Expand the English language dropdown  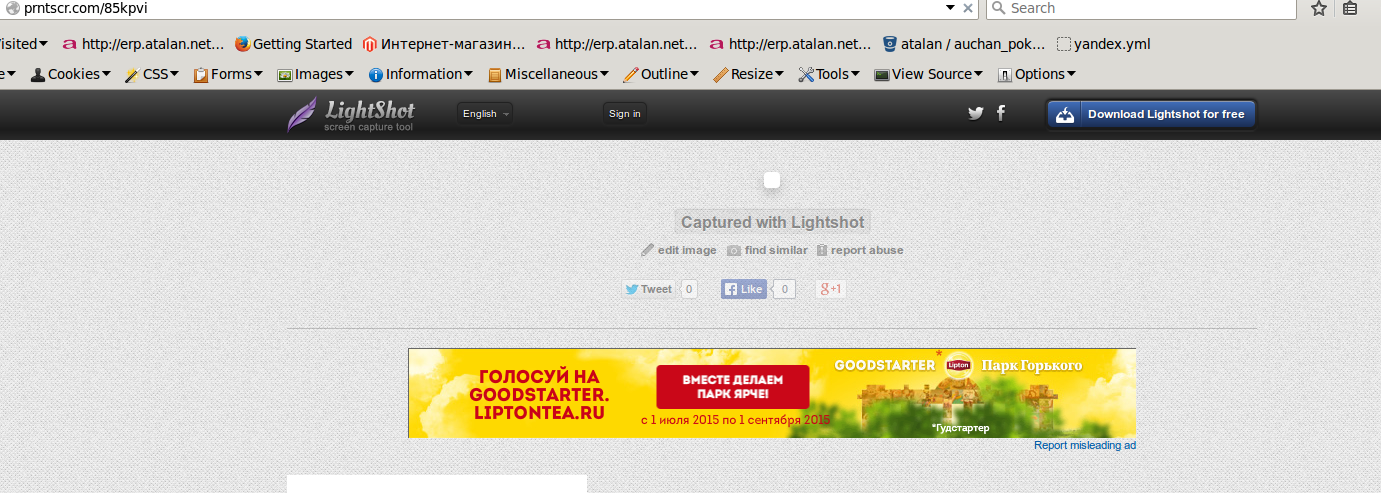click(x=485, y=114)
